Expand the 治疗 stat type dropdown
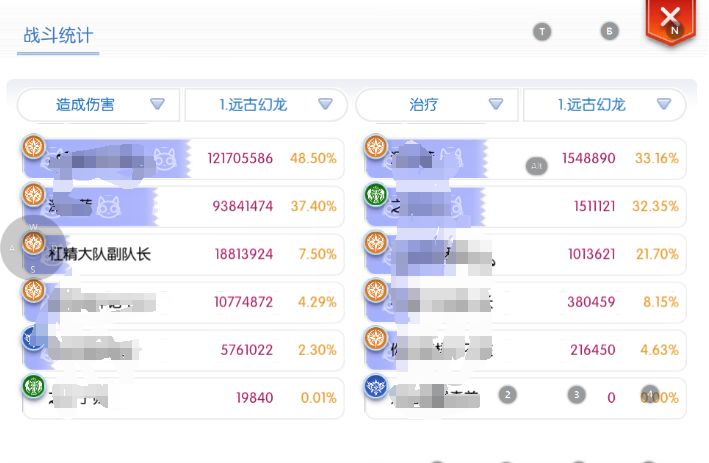The image size is (709, 463). tap(437, 104)
